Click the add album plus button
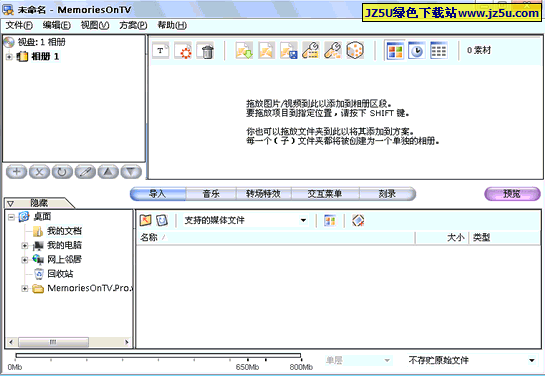545x376 pixels. (16, 172)
